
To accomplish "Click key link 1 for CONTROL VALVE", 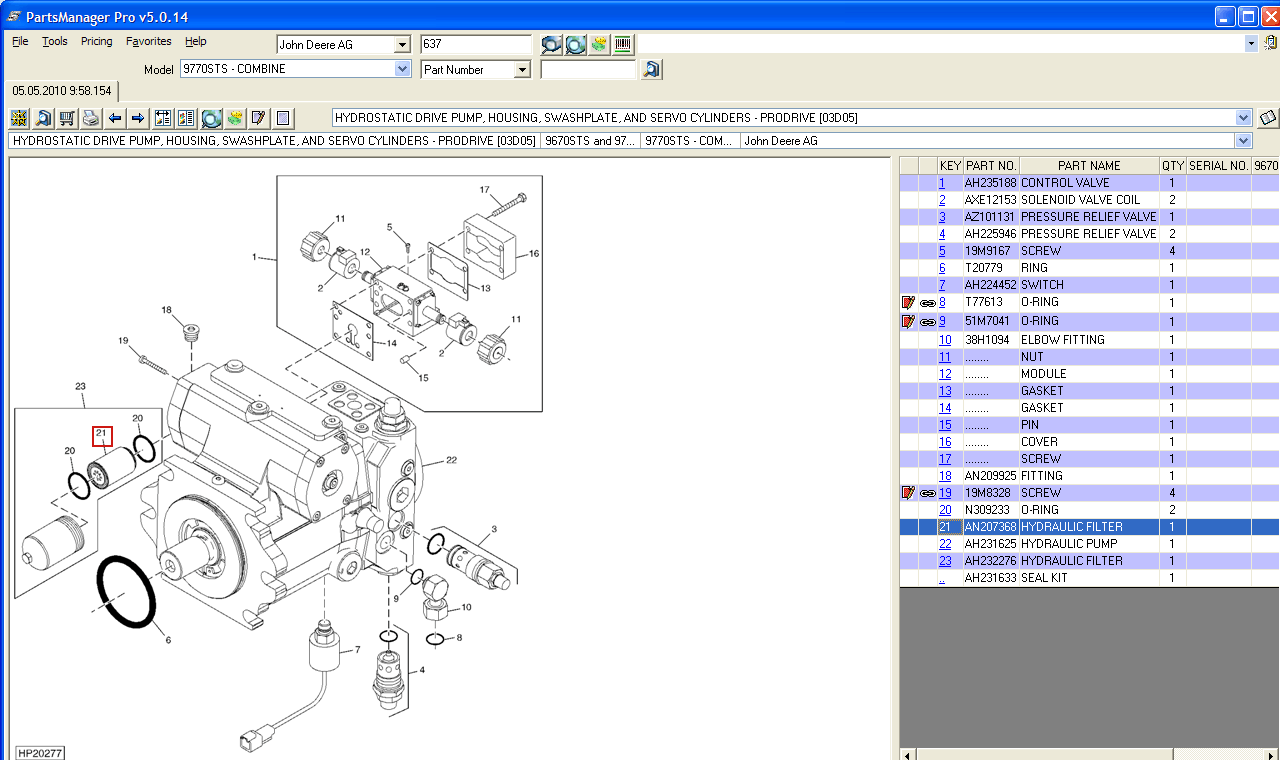I will [x=942, y=183].
